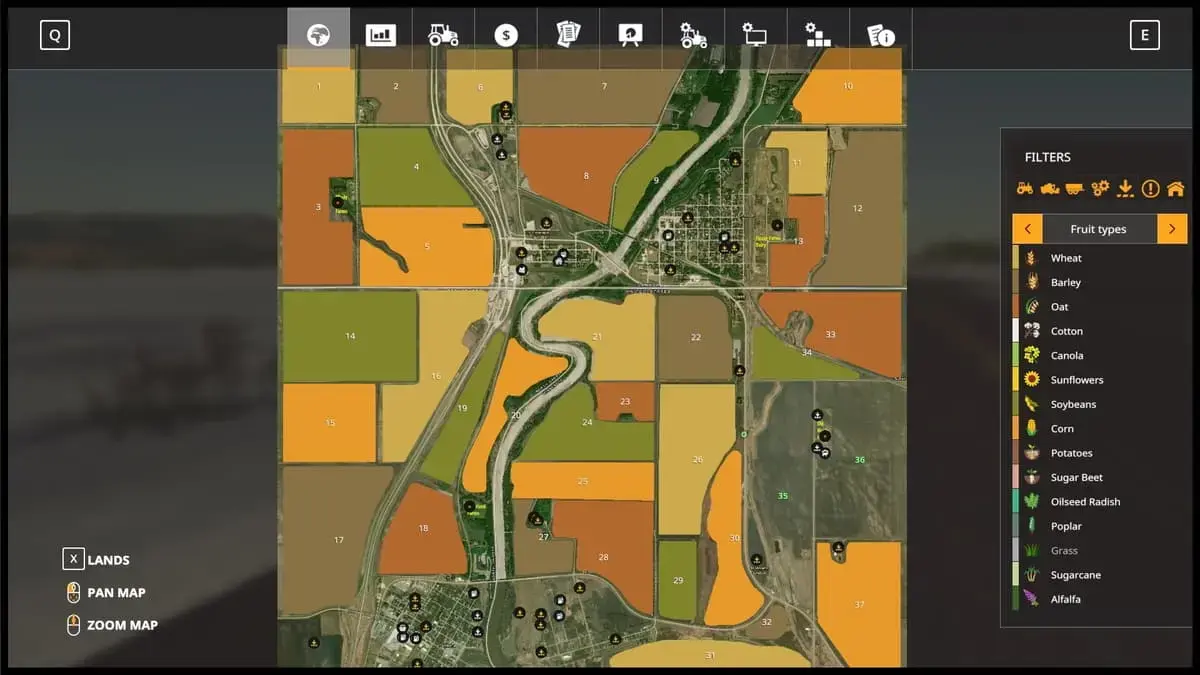1200x675 pixels.
Task: Open the world map tab
Action: point(318,37)
